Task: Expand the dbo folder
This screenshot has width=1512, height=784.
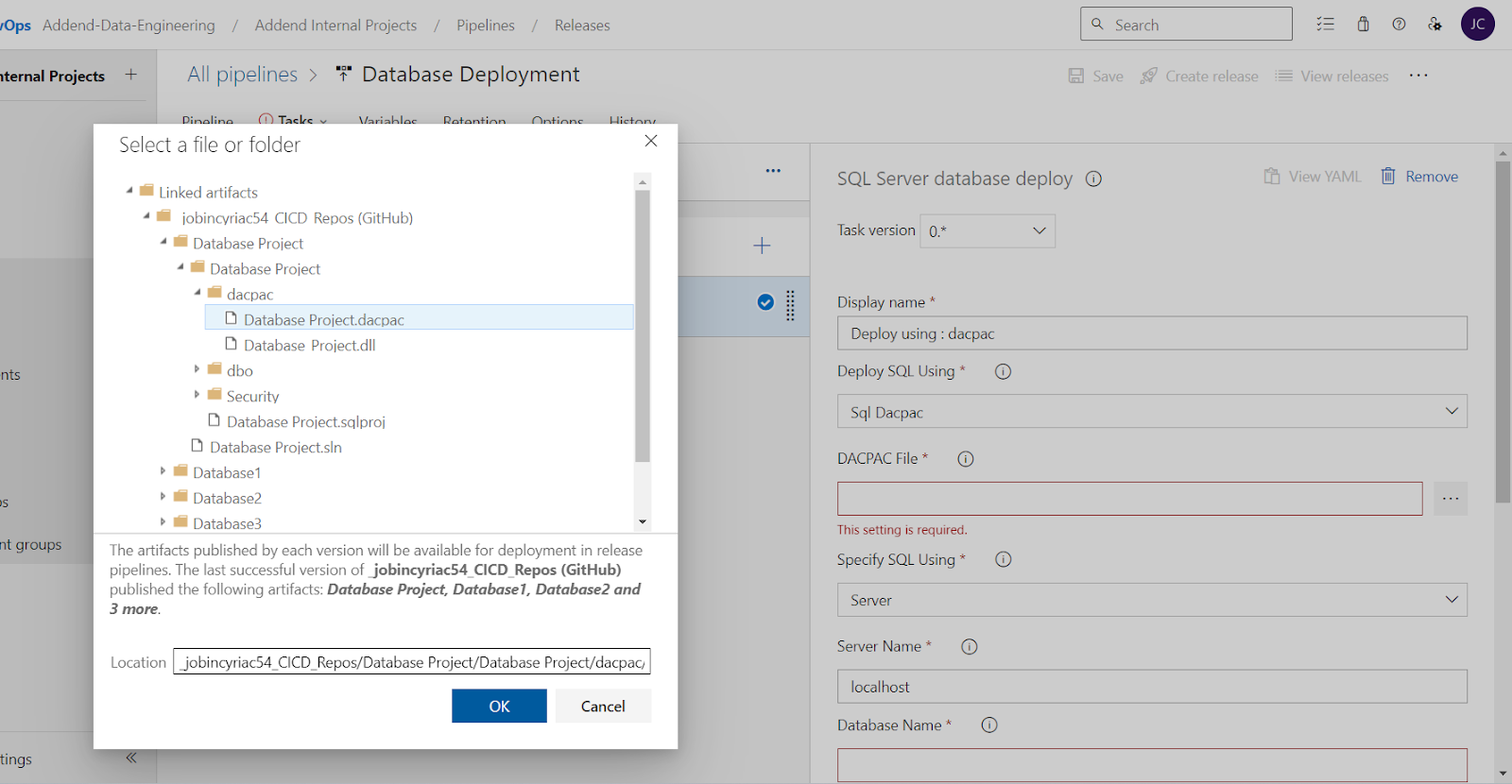Action: (x=197, y=369)
